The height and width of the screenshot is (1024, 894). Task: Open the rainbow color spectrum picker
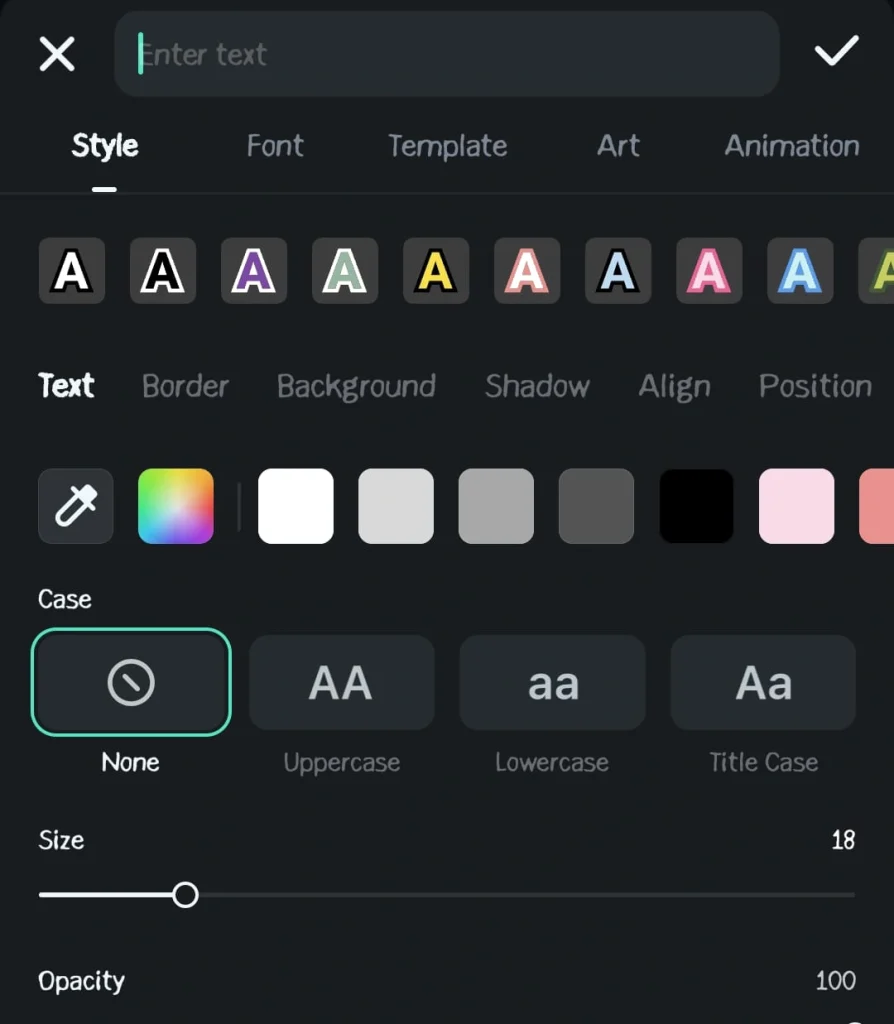(176, 506)
